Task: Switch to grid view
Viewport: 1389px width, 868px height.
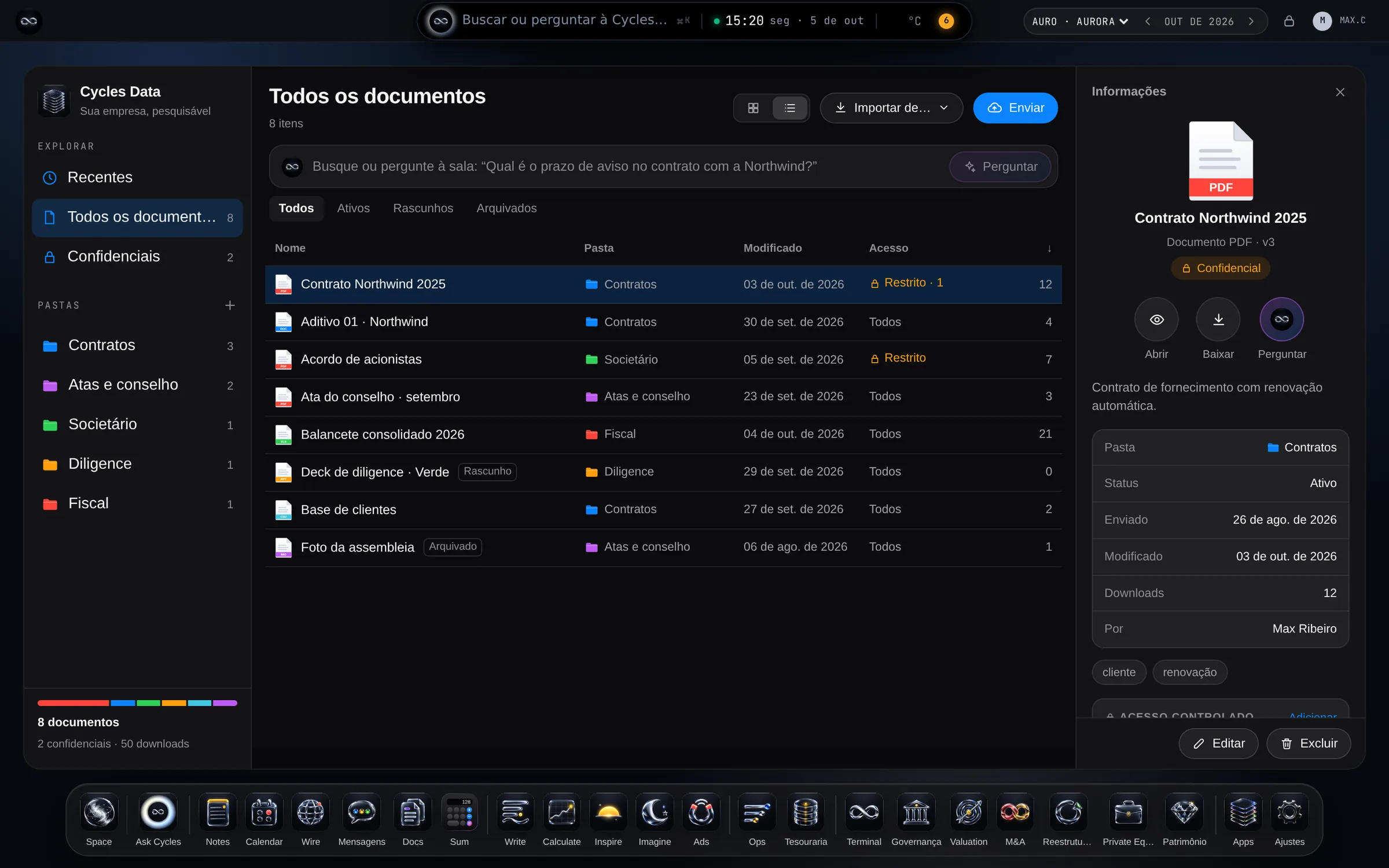Action: pyautogui.click(x=753, y=108)
